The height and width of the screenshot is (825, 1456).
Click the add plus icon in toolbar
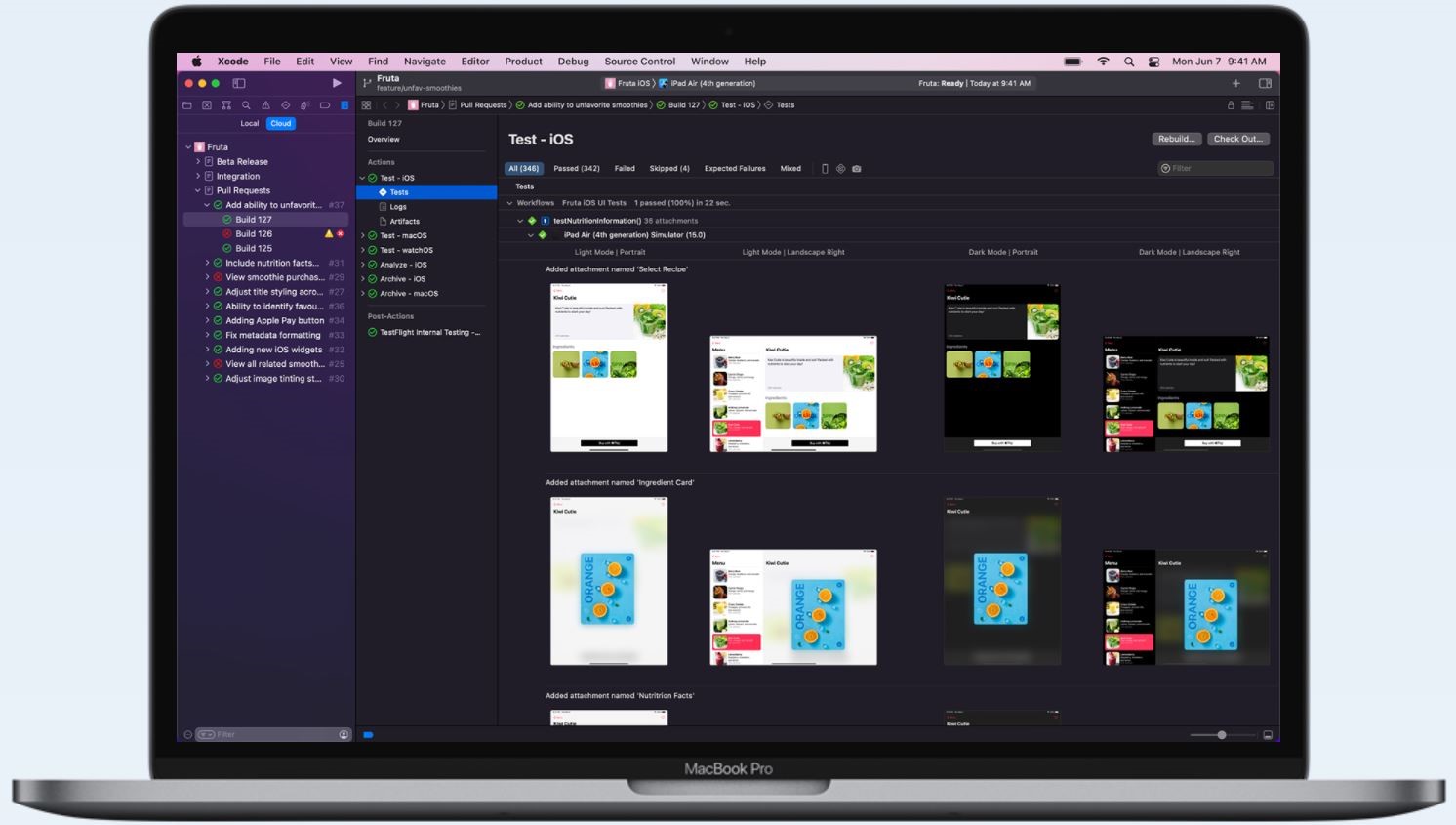coord(1236,83)
